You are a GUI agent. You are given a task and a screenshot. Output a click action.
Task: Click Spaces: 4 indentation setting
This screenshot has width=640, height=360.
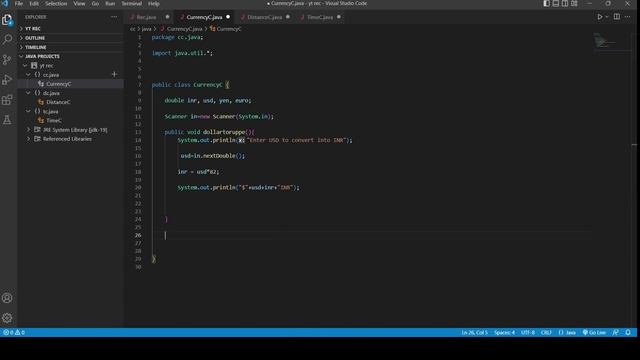504,332
